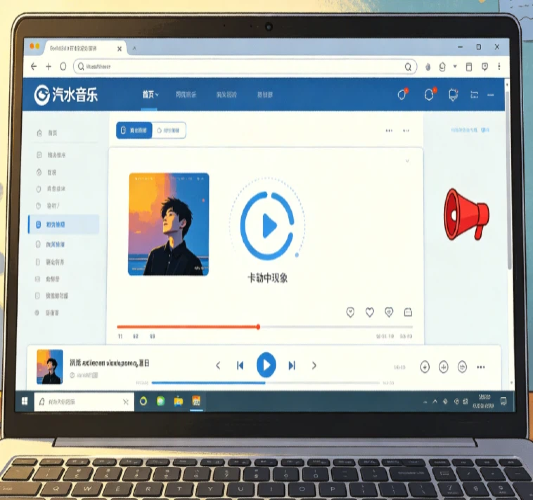The width and height of the screenshot is (533, 500).
Task: Expand the dropdown arrow next to 首页
Action: pyautogui.click(x=157, y=95)
